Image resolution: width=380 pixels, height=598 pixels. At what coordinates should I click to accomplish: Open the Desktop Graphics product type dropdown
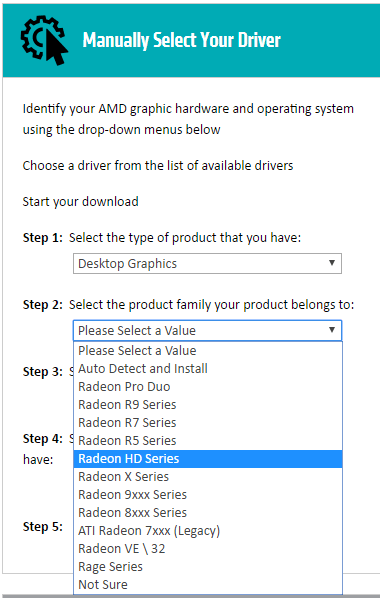207,264
